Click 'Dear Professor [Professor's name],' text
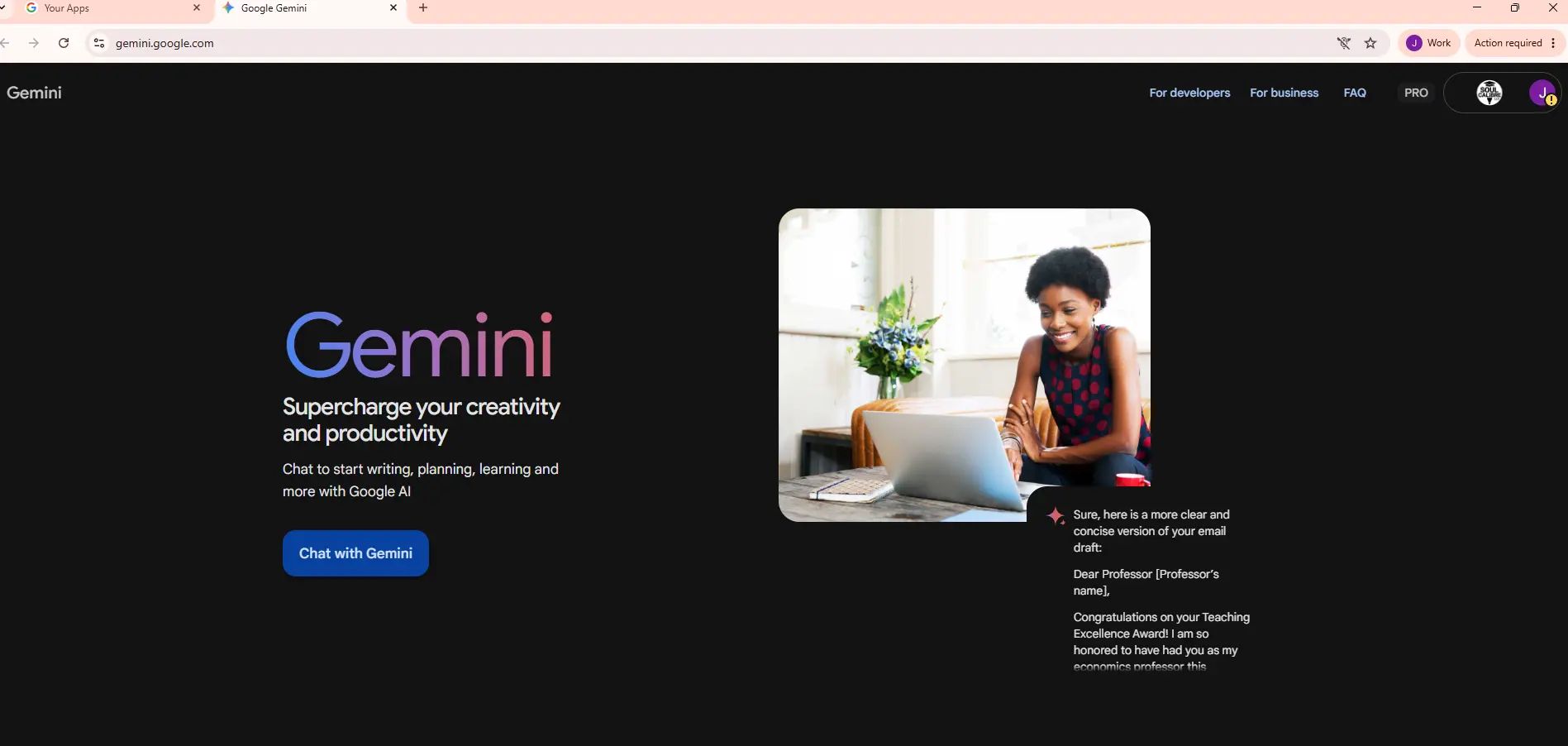The image size is (1568, 746). point(1146,582)
